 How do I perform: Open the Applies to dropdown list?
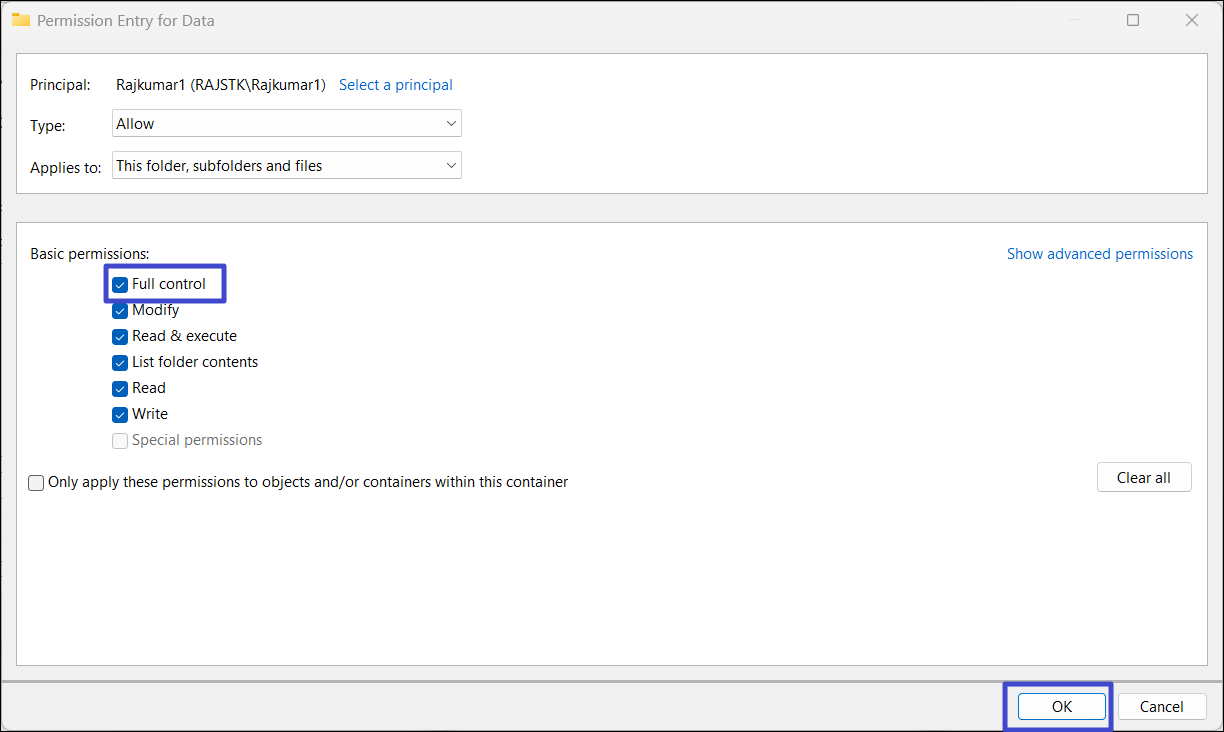(x=287, y=166)
